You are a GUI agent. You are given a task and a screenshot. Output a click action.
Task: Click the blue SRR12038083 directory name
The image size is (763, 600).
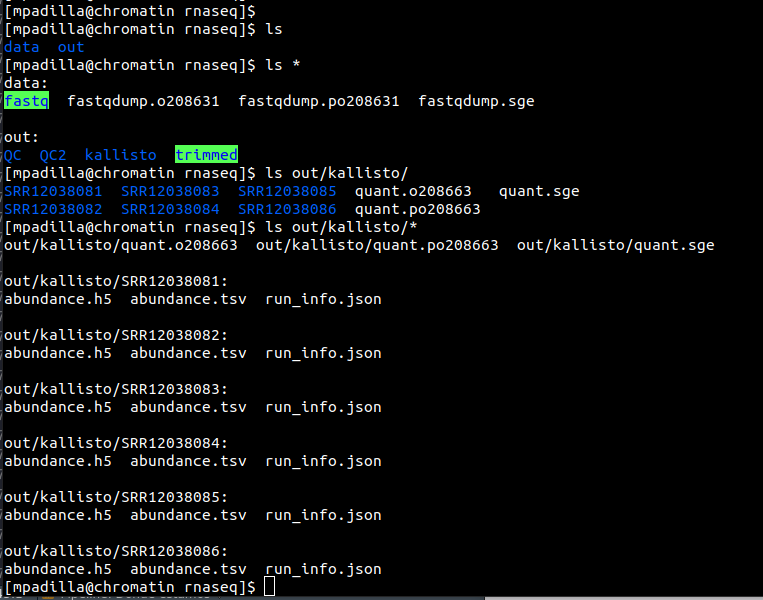point(170,191)
